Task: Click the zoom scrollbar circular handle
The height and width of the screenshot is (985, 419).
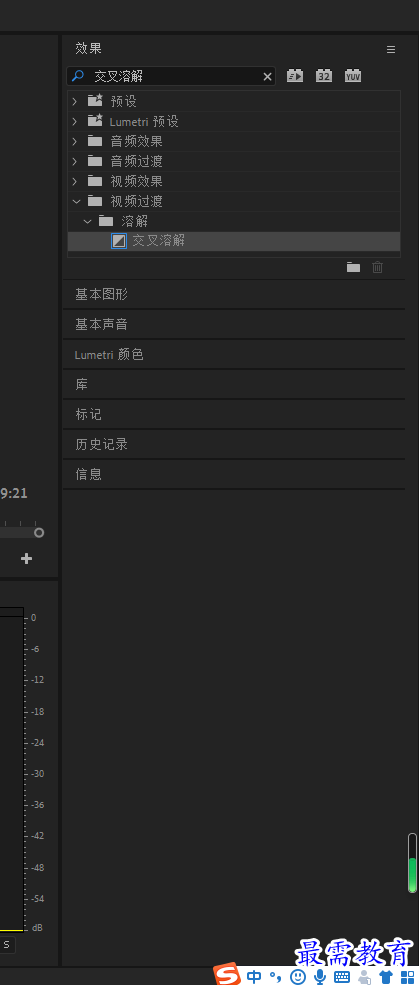Action: tap(39, 533)
